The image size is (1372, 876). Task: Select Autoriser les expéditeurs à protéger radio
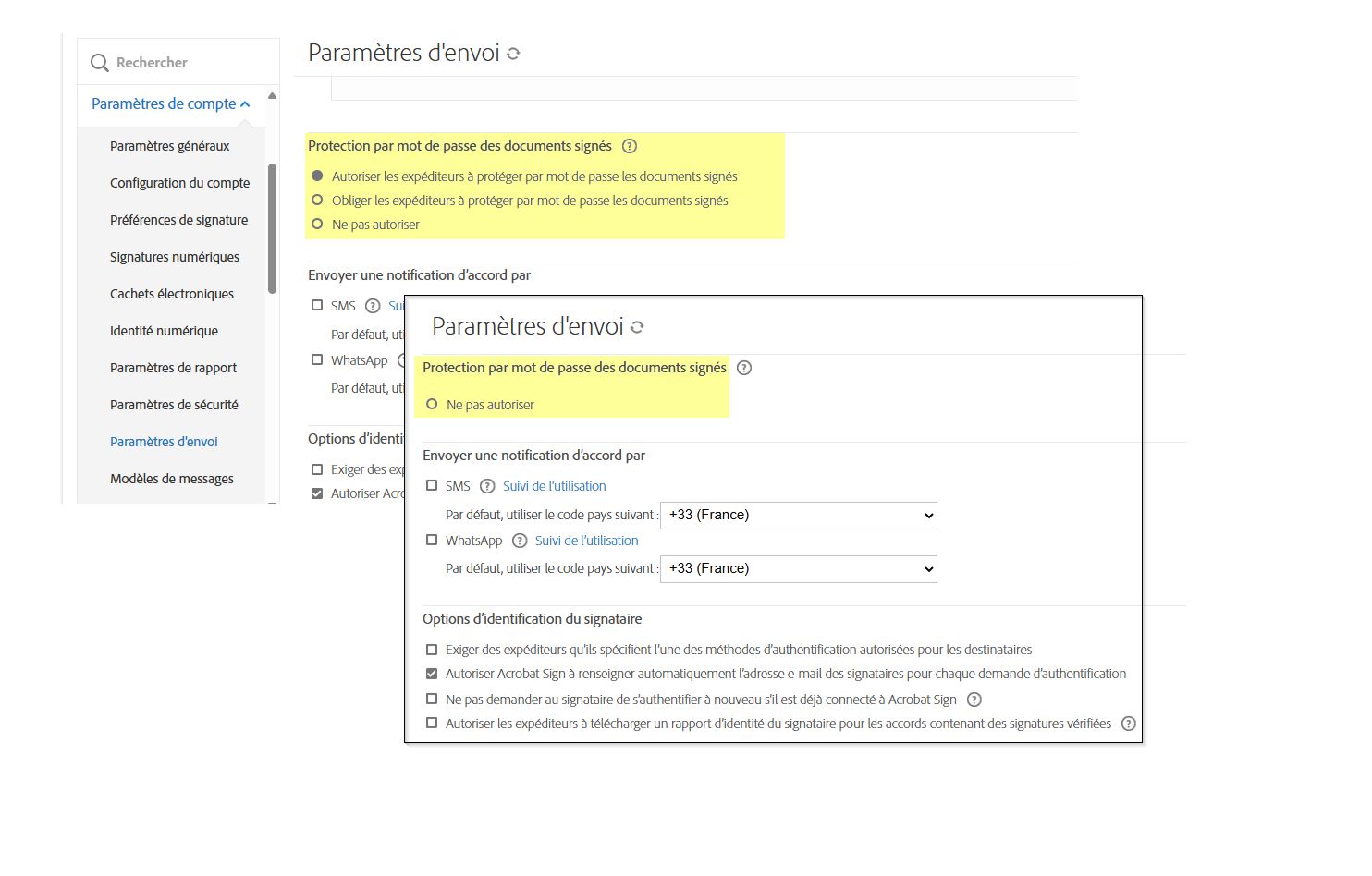tap(317, 176)
